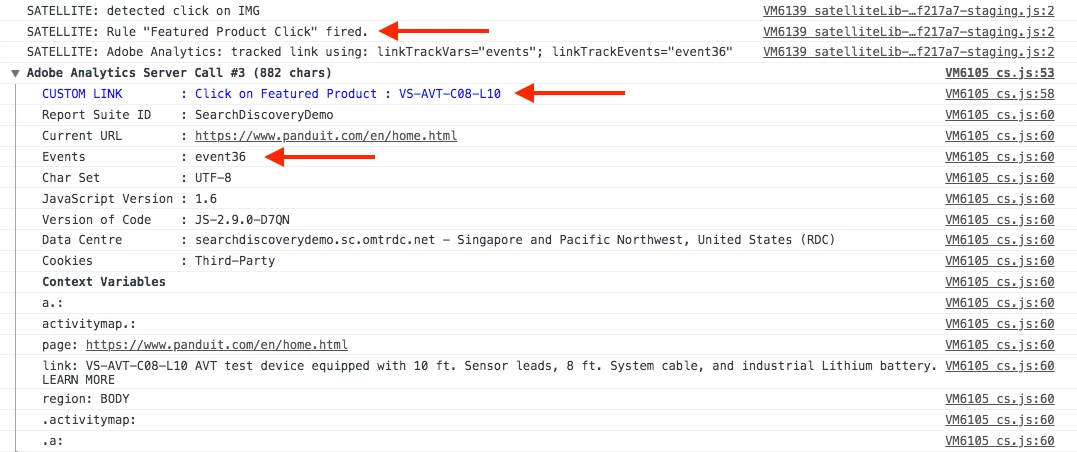Select the 'a.:' context variable line
Image resolution: width=1077 pixels, height=452 pixels.
click(53, 303)
